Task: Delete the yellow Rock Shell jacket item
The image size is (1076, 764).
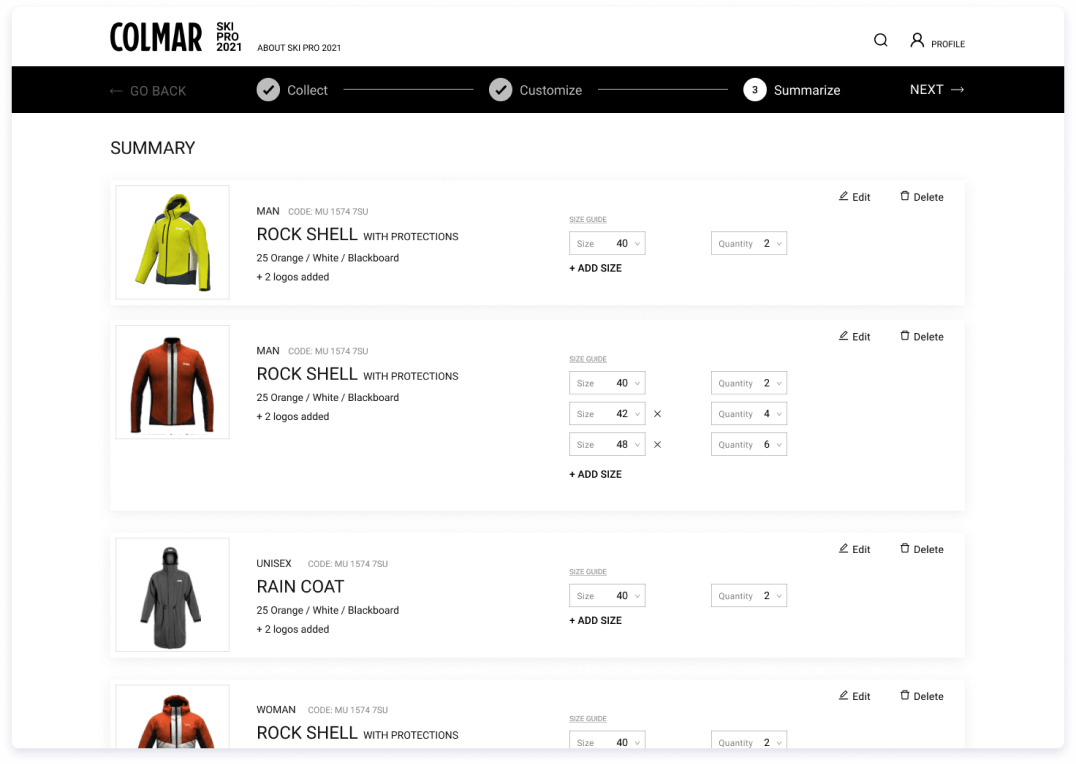Action: 922,197
